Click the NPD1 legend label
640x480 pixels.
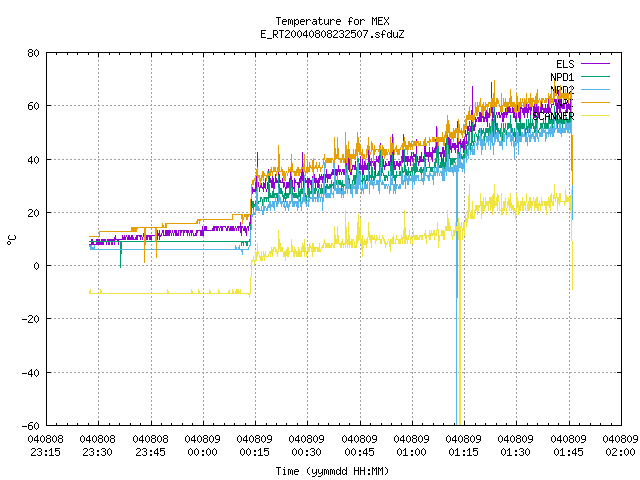tap(562, 77)
